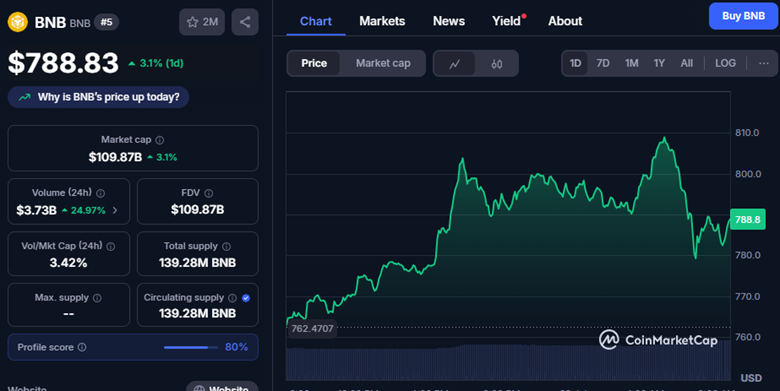
Task: Click the Buy BNB button
Action: click(x=743, y=16)
